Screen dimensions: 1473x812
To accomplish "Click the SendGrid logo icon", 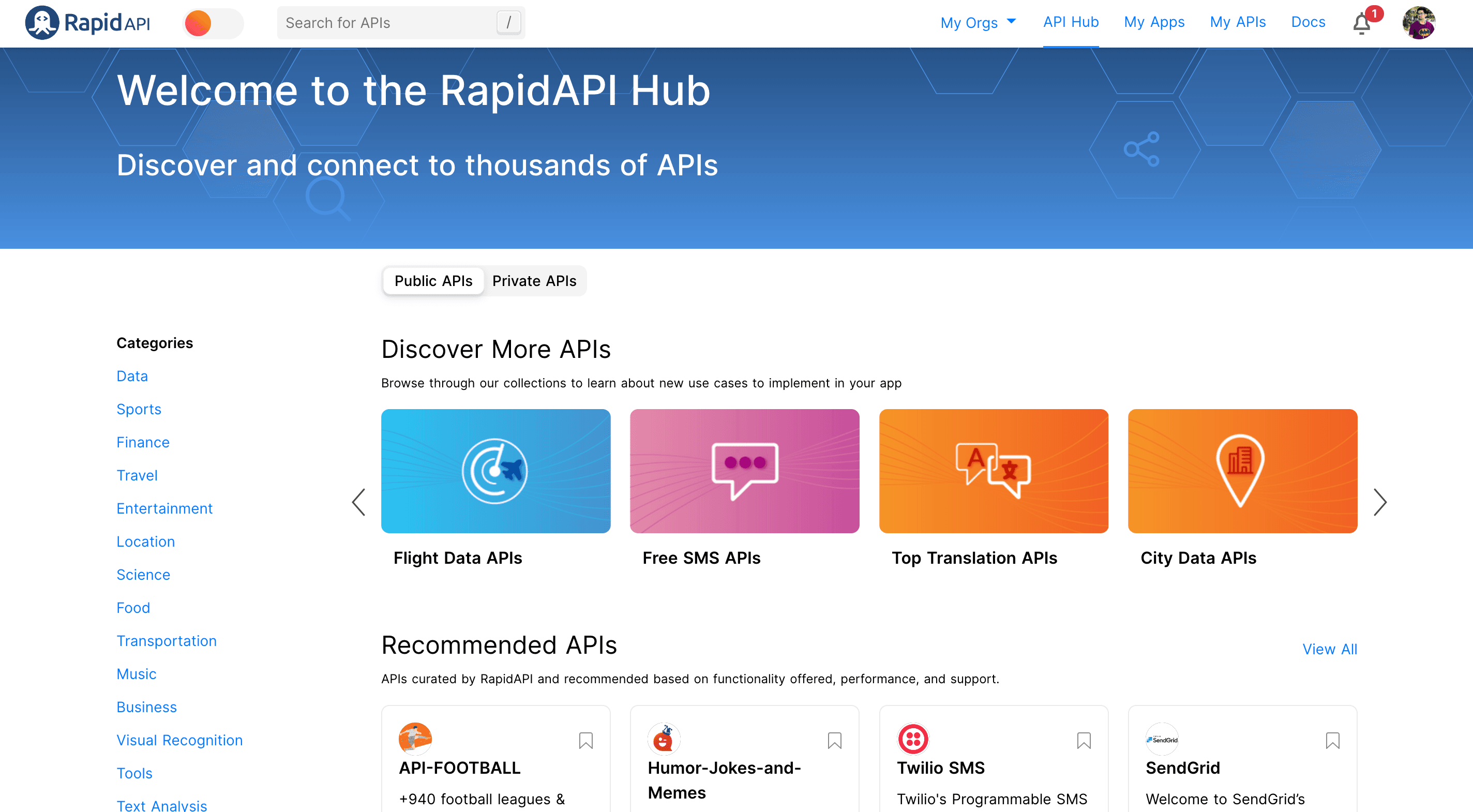I will [1162, 740].
